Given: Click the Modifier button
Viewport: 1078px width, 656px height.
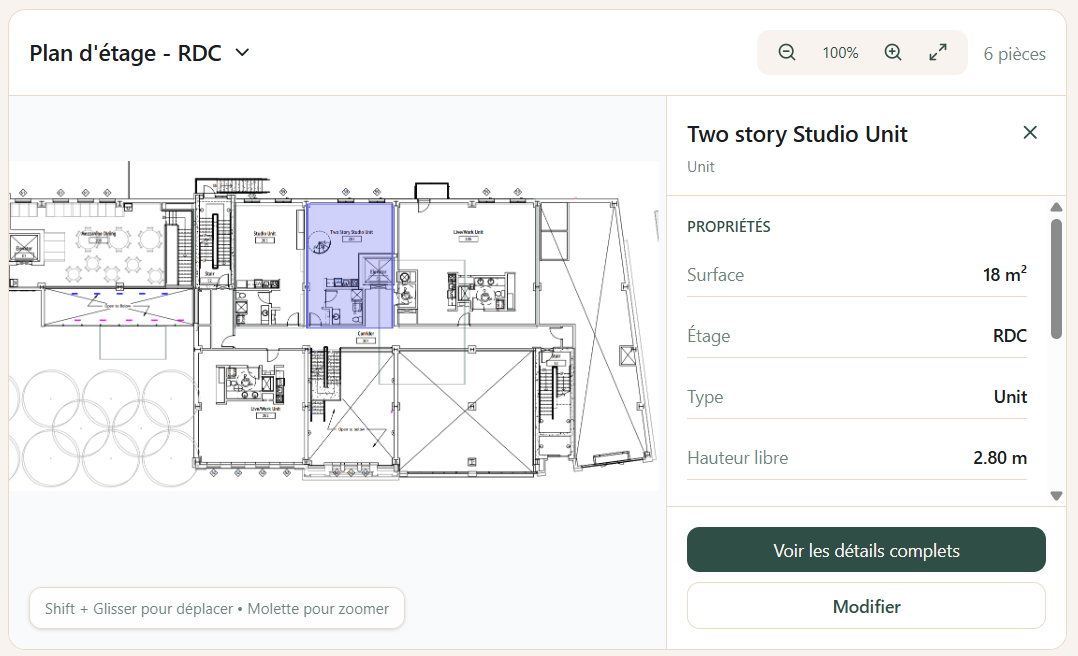Looking at the screenshot, I should [x=866, y=606].
